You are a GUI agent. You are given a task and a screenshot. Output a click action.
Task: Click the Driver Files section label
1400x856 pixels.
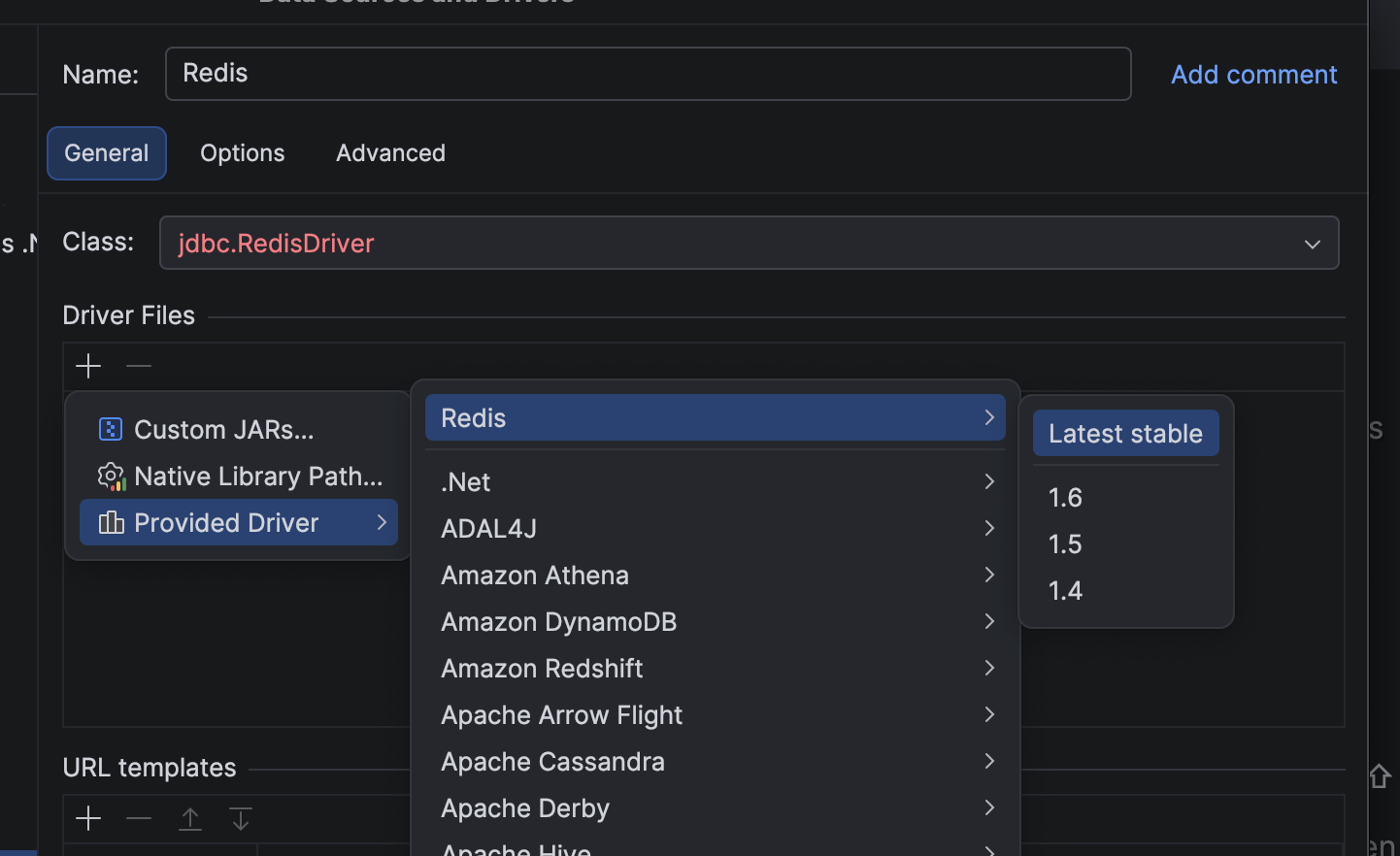click(129, 315)
